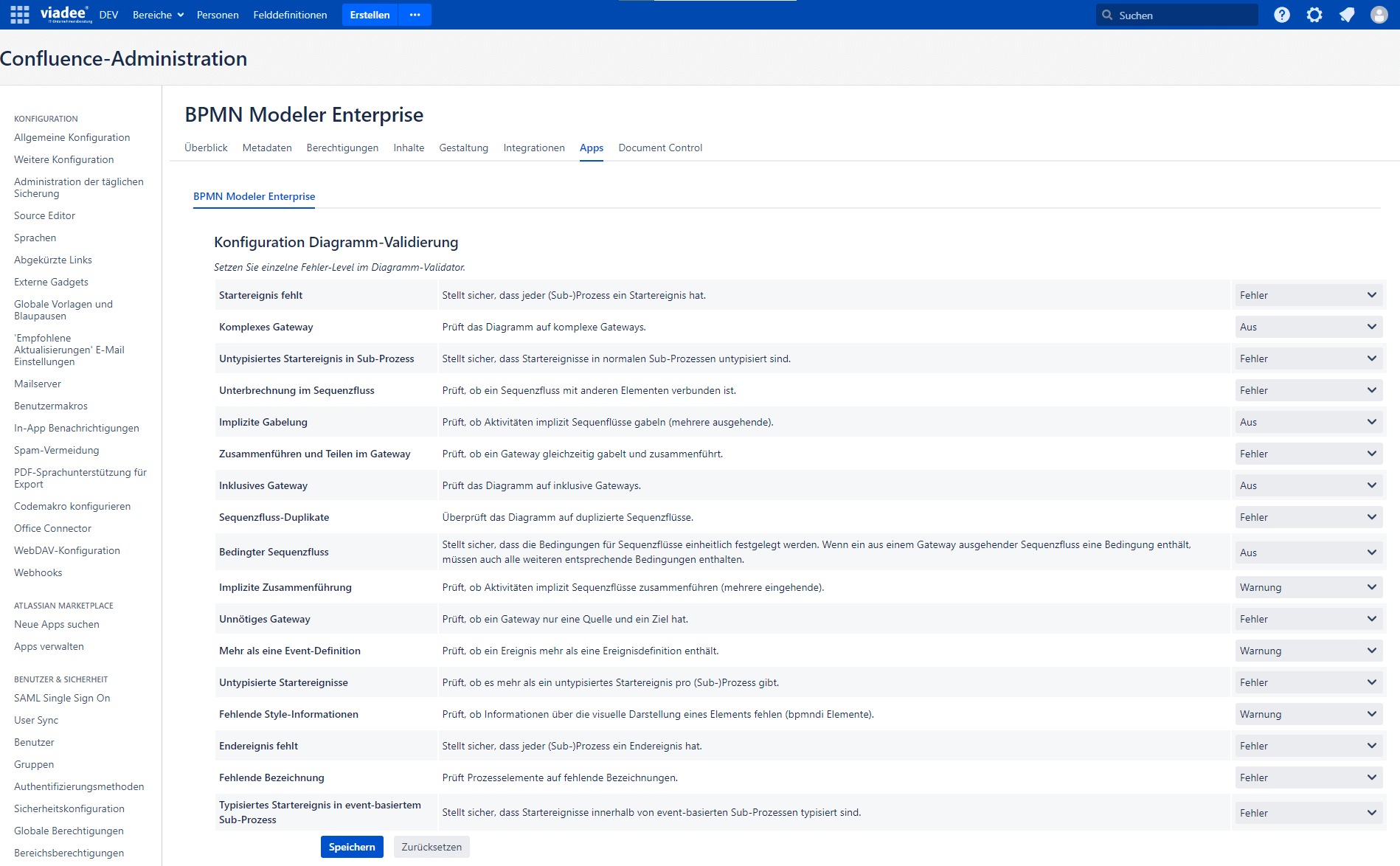Open the notifications icon in header

(x=1347, y=15)
